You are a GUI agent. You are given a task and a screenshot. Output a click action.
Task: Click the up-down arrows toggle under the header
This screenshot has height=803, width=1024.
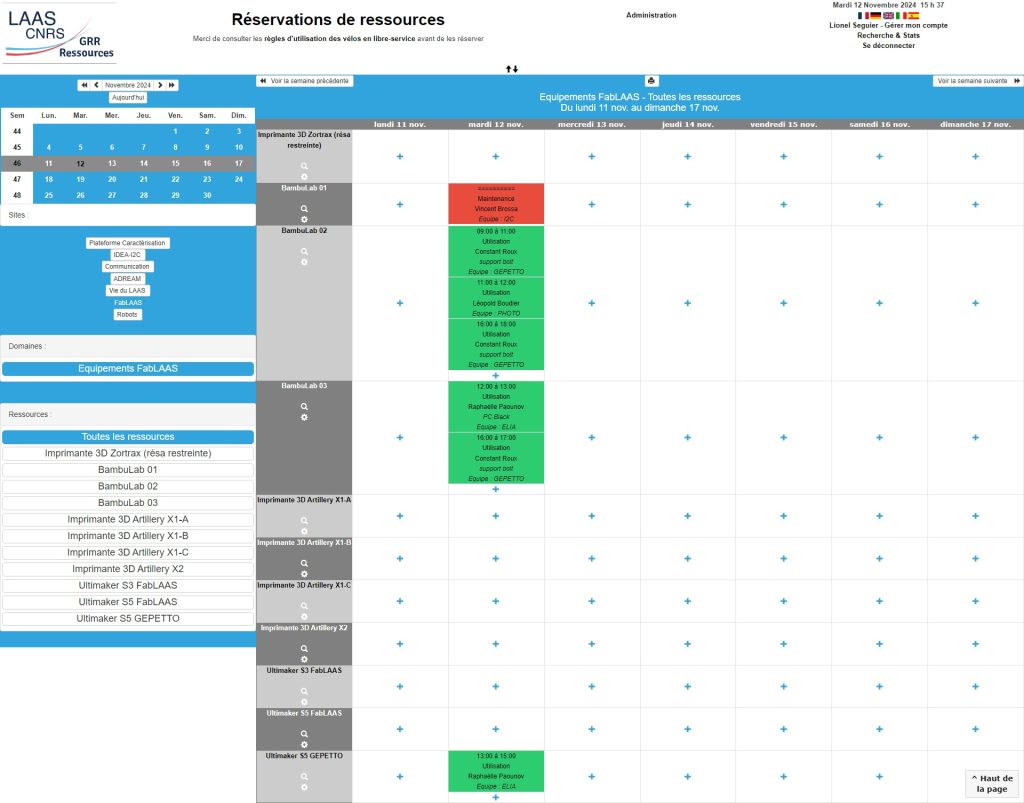pyautogui.click(x=512, y=69)
